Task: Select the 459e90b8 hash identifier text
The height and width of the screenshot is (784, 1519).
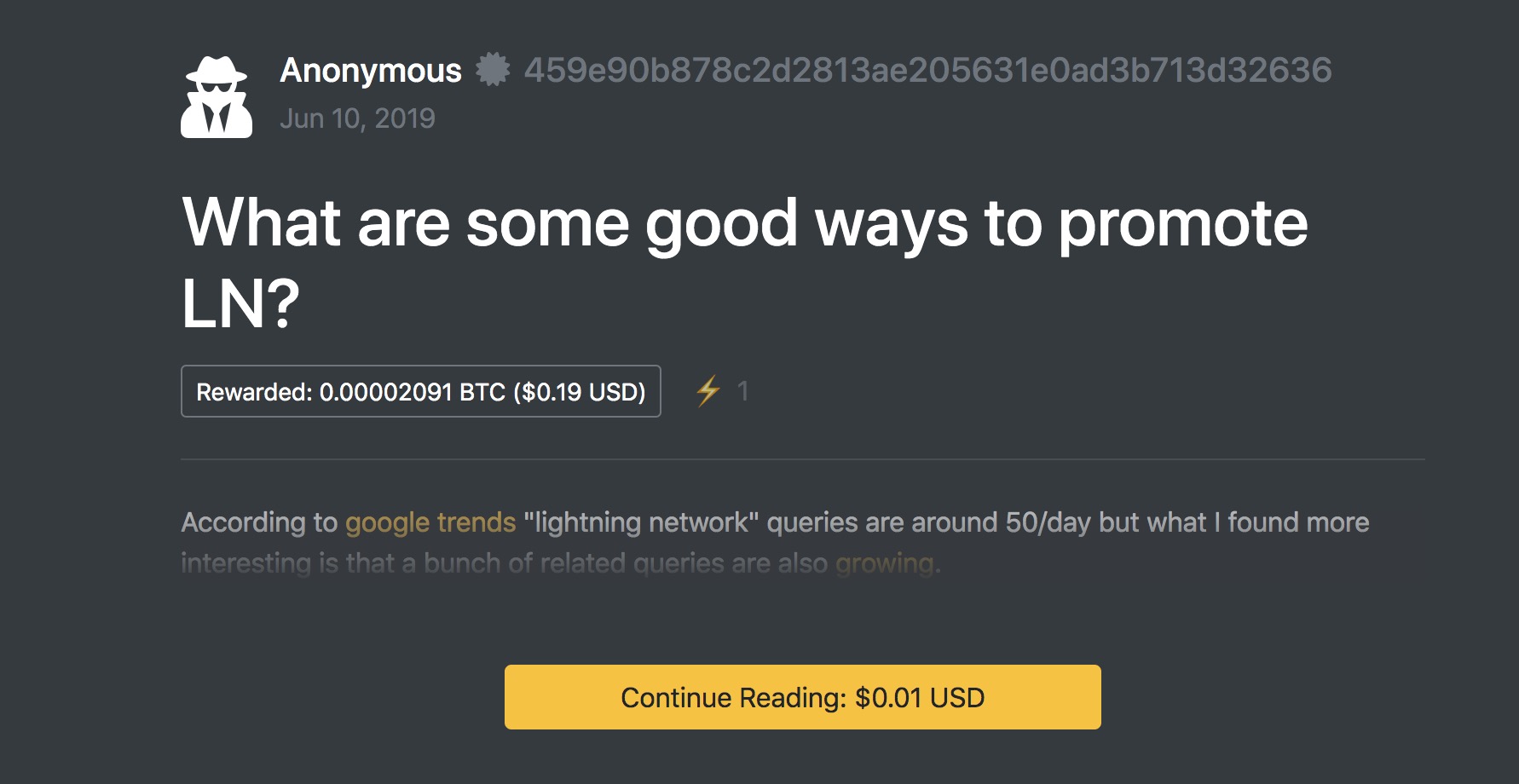Action: point(927,71)
